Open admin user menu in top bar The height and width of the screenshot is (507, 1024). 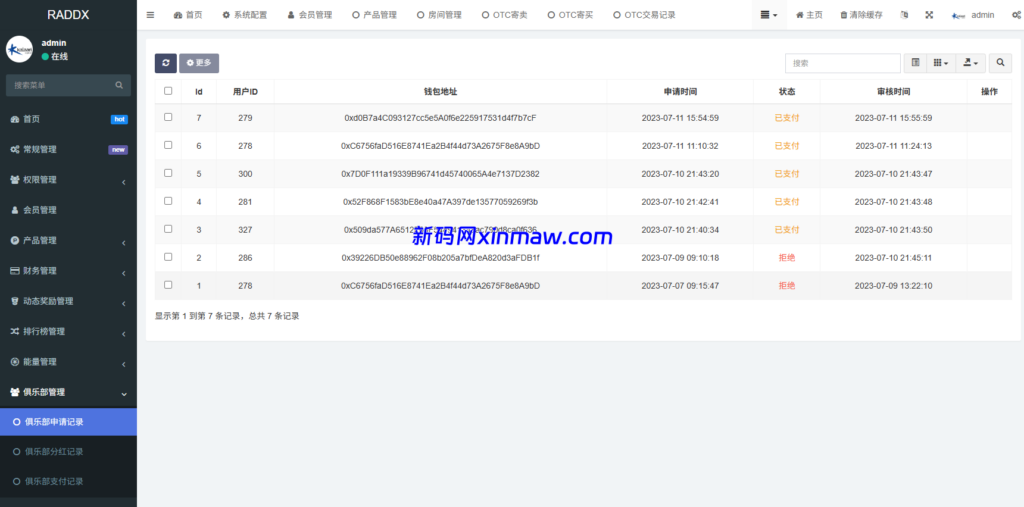pos(973,15)
